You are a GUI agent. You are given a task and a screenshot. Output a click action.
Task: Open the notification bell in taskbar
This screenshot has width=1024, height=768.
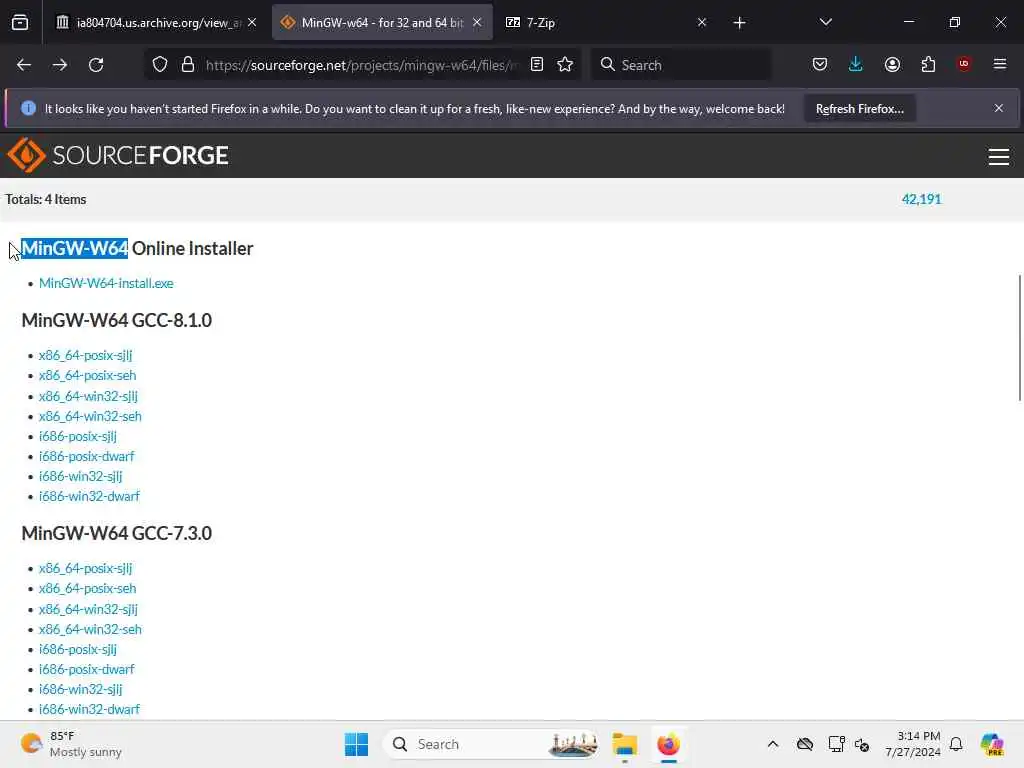[956, 744]
